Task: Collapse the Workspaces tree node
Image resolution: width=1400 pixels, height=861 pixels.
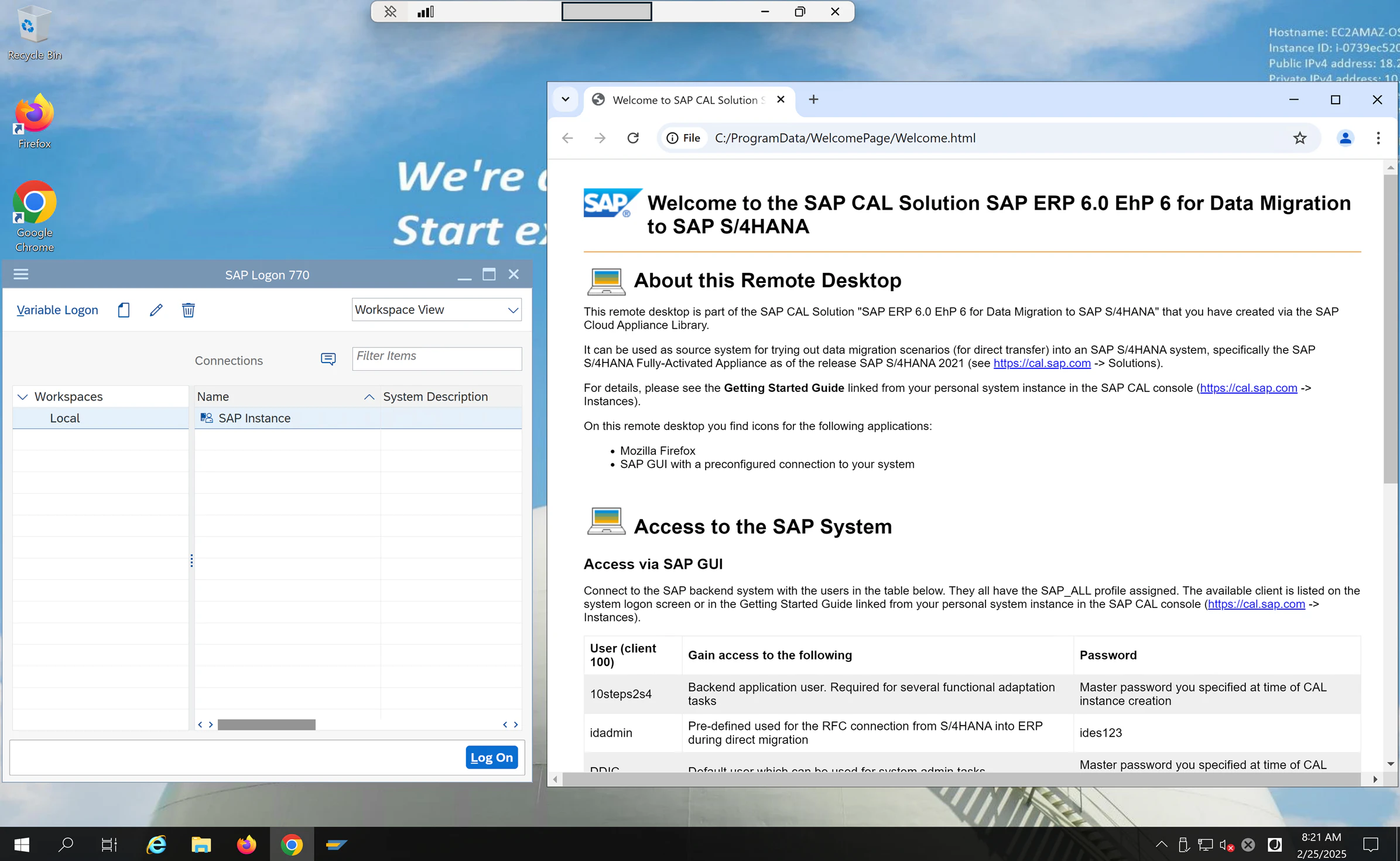Action: [23, 397]
